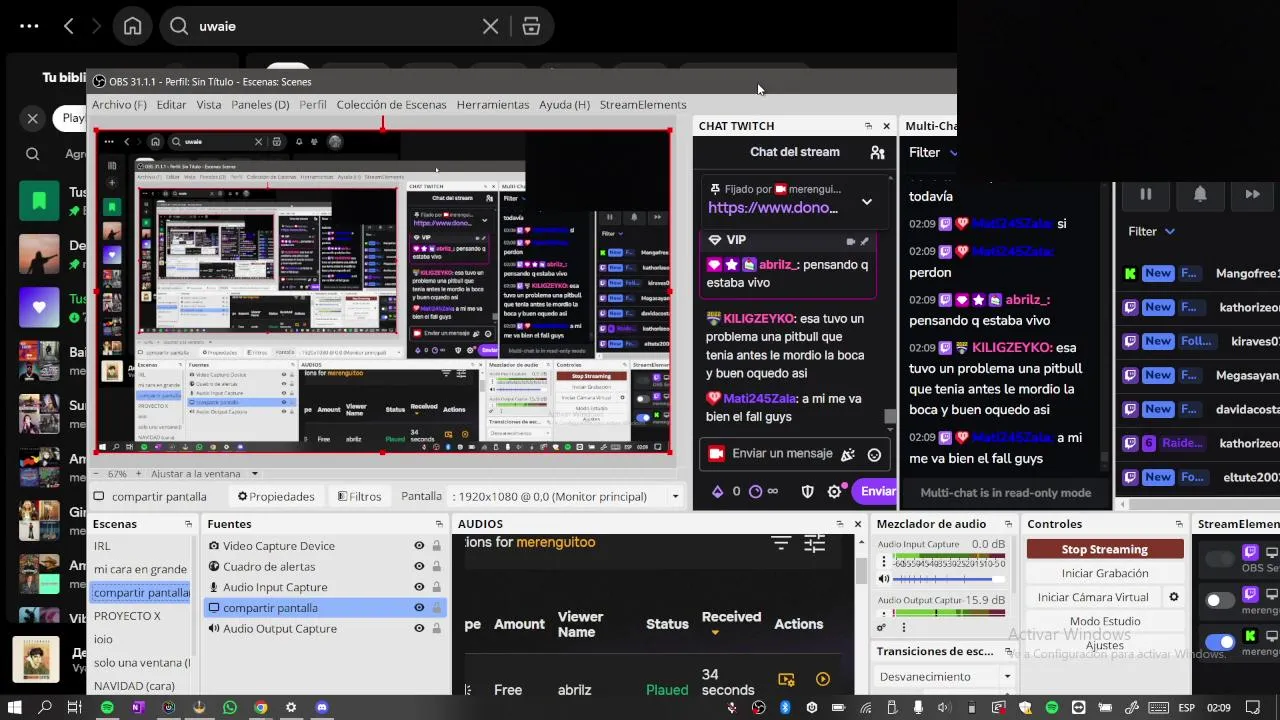
Task: Open the chat community users icon
Action: coord(877,153)
